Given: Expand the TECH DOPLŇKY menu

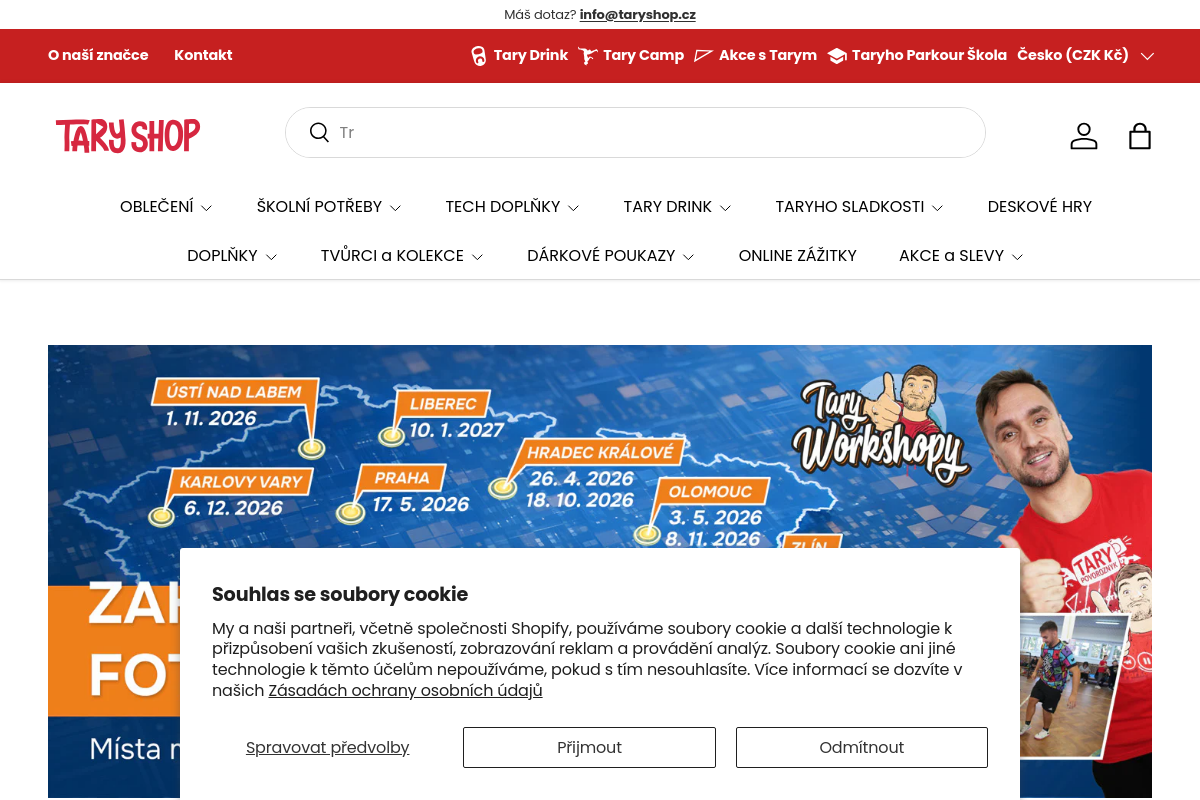Looking at the screenshot, I should point(512,207).
